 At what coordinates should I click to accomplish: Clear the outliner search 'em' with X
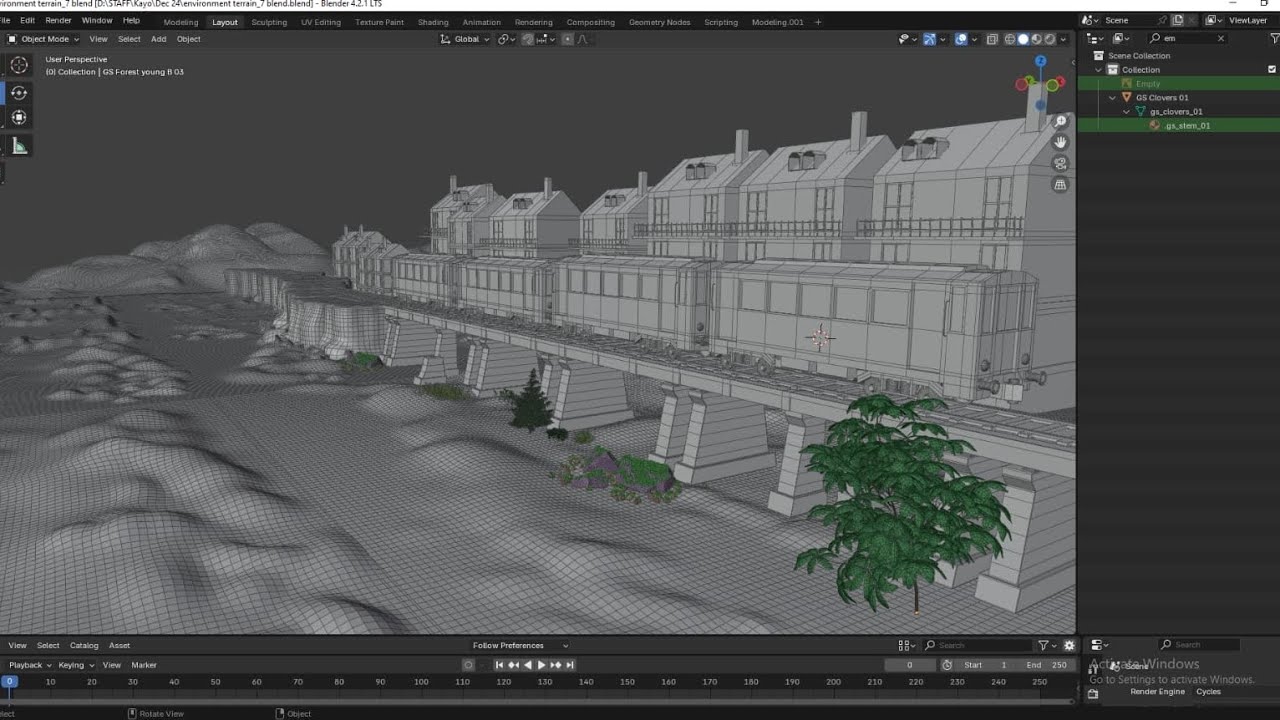[x=1220, y=38]
